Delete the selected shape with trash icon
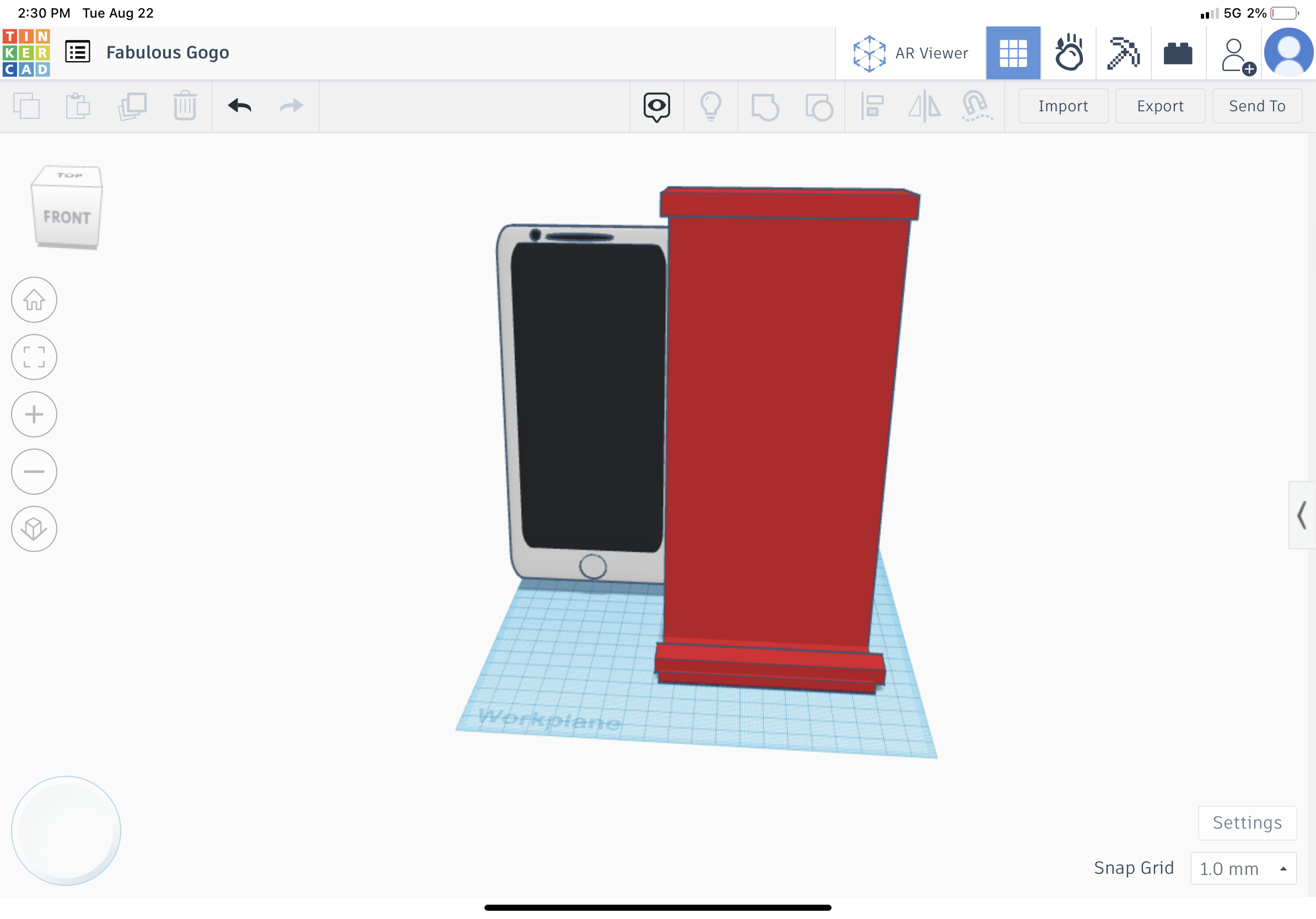 tap(185, 106)
